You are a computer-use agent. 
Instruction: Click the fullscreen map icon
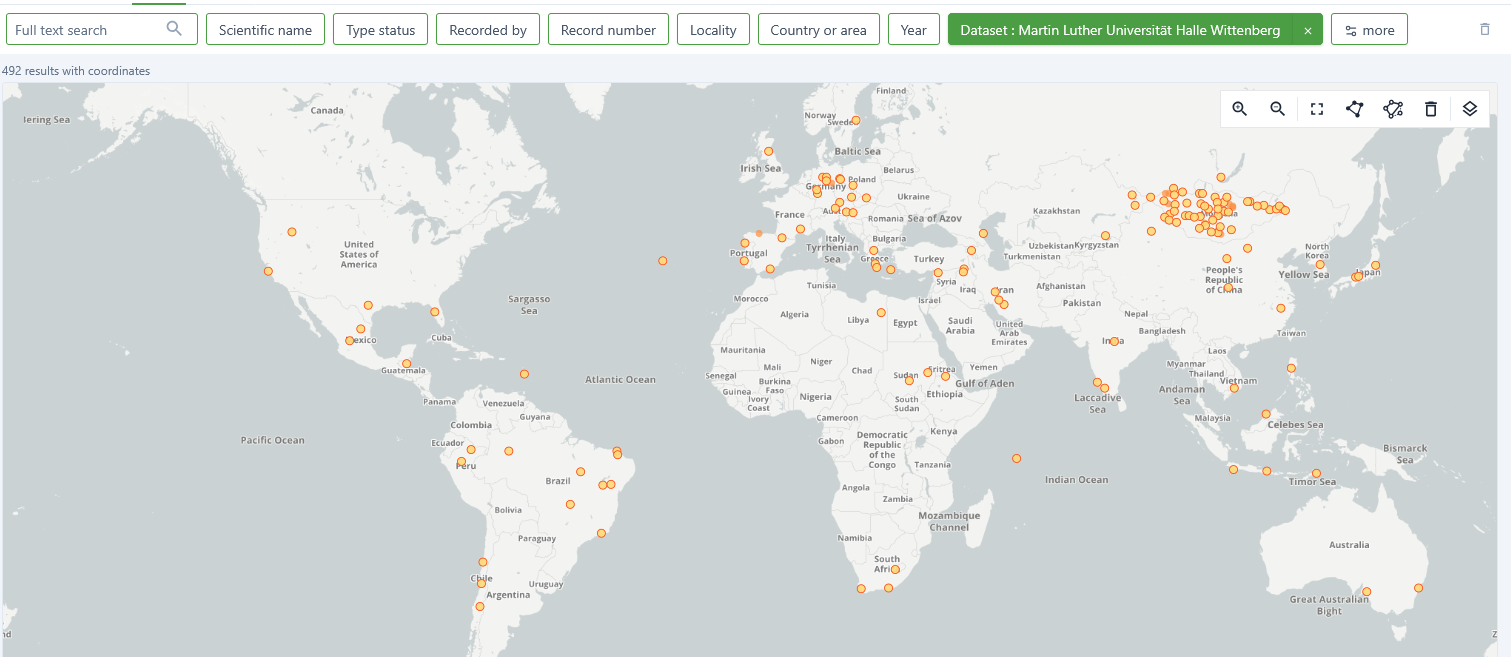click(x=1317, y=109)
